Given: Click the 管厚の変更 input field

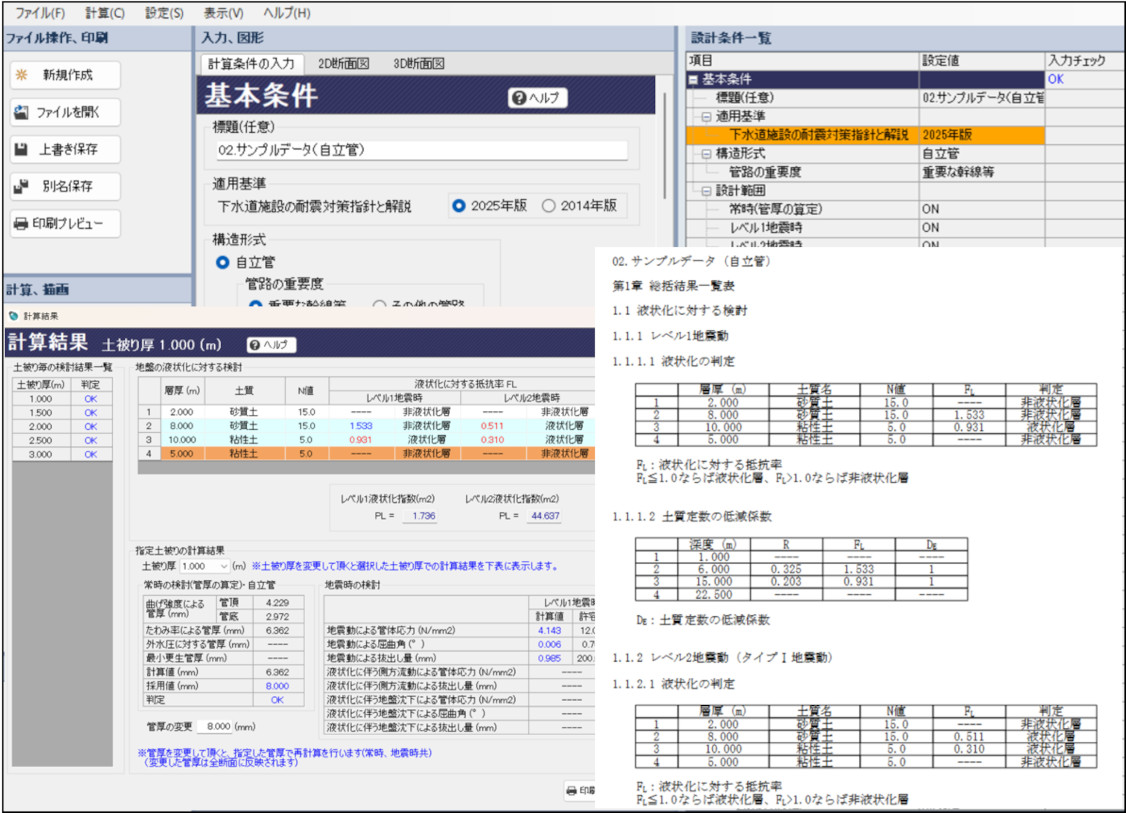Looking at the screenshot, I should tap(232, 725).
